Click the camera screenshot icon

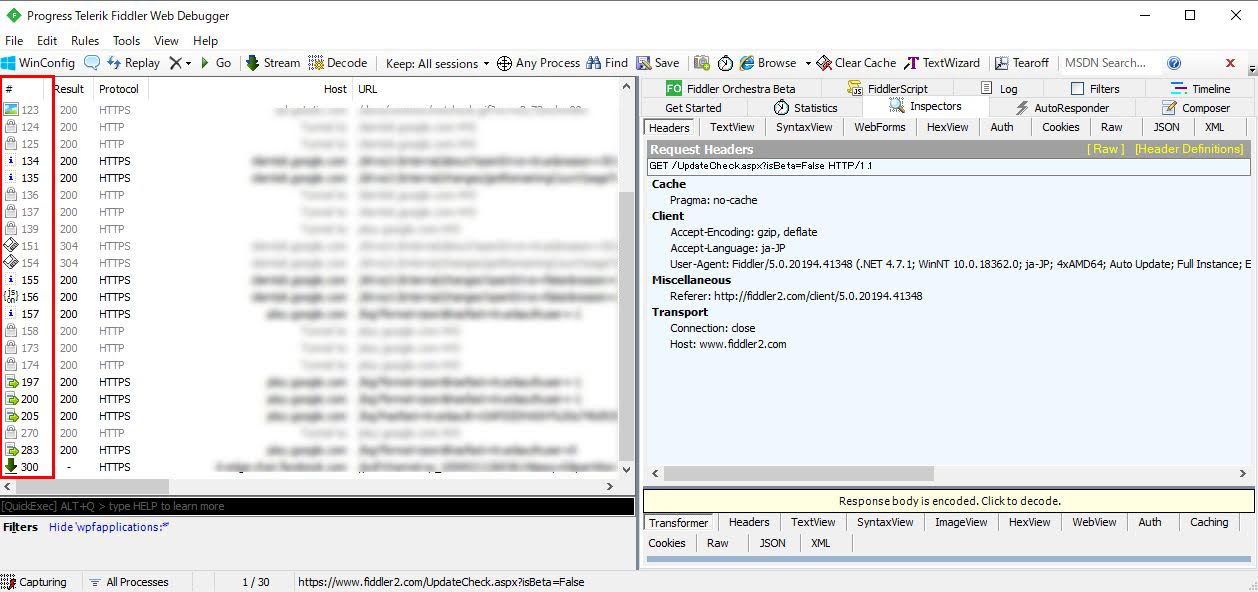tap(702, 62)
